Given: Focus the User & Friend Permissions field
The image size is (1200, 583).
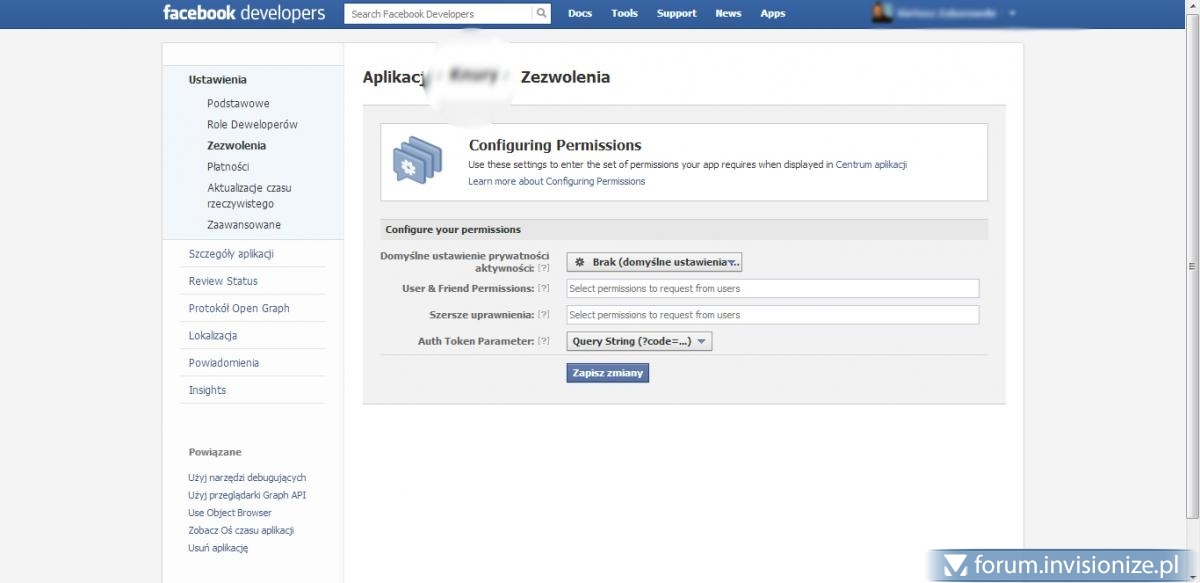Looking at the screenshot, I should [772, 288].
